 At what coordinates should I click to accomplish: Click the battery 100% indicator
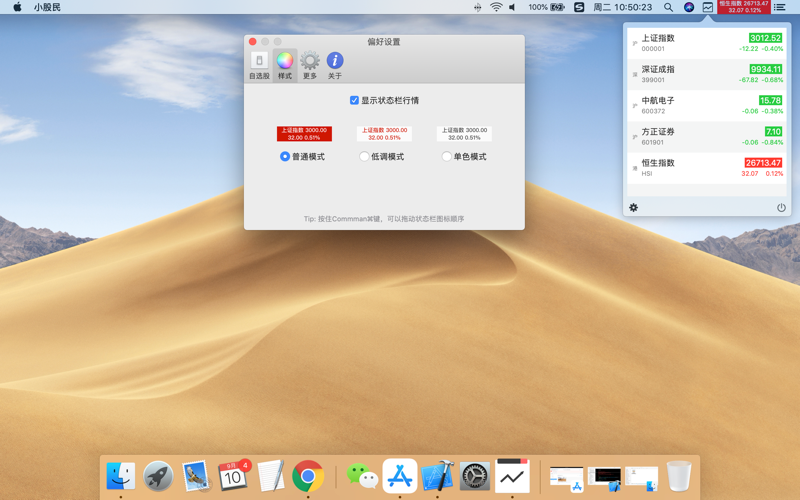tap(546, 7)
